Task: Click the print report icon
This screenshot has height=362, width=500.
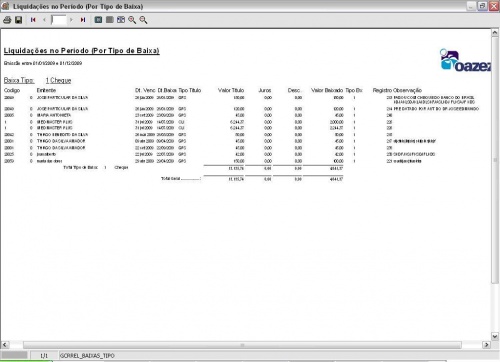Action: click(x=7, y=20)
